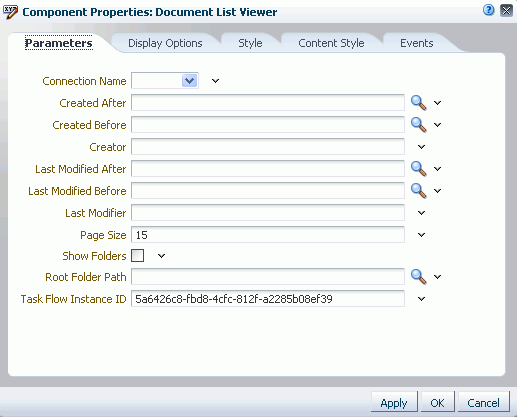This screenshot has width=517, height=417.
Task: Confirm with the OK button
Action: 437,403
